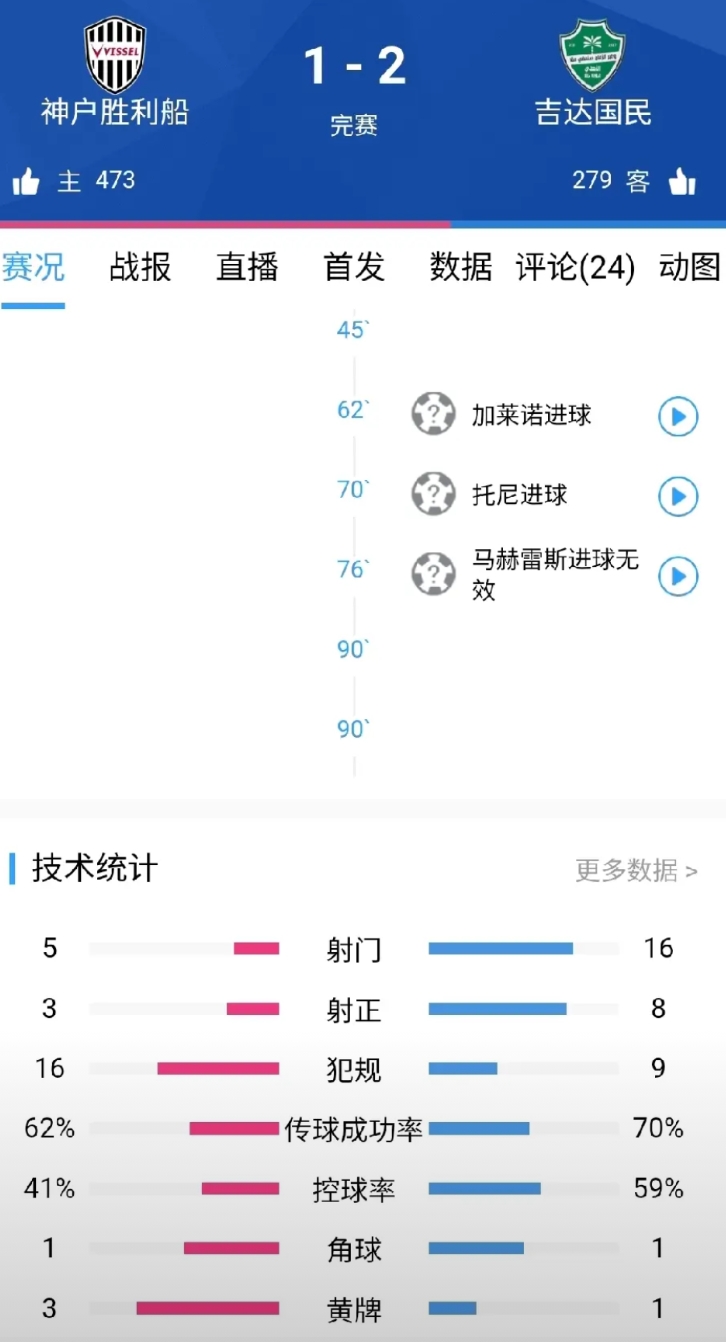Image resolution: width=726 pixels, height=1342 pixels.
Task: Tap the away team thumbs-up icon
Action: coord(682,180)
